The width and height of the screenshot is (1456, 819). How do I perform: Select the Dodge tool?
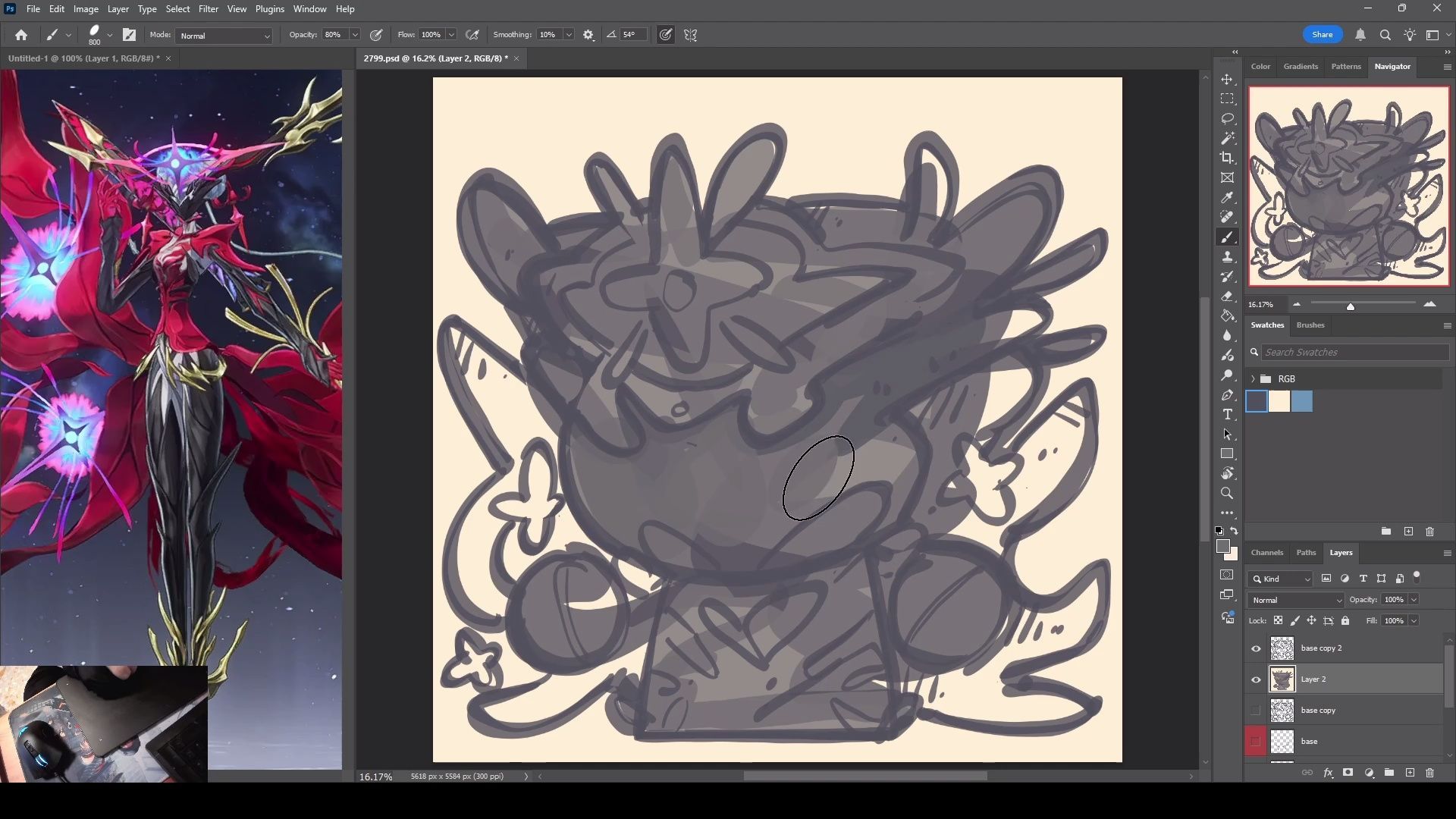coord(1227,375)
